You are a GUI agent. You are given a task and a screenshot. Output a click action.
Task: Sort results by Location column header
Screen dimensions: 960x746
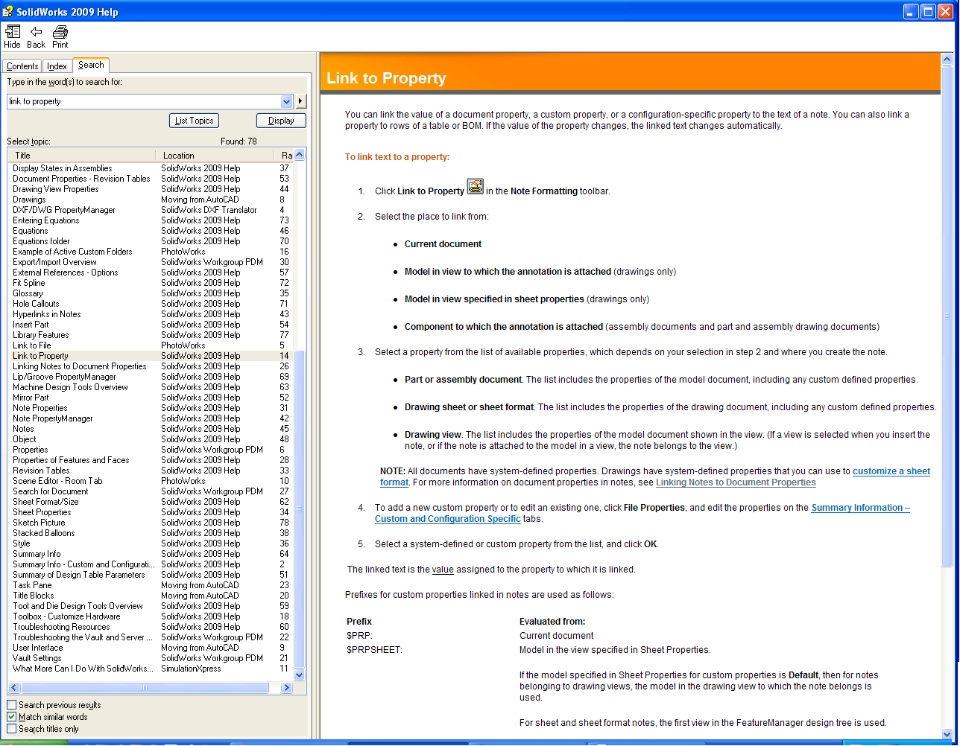pyautogui.click(x=216, y=156)
